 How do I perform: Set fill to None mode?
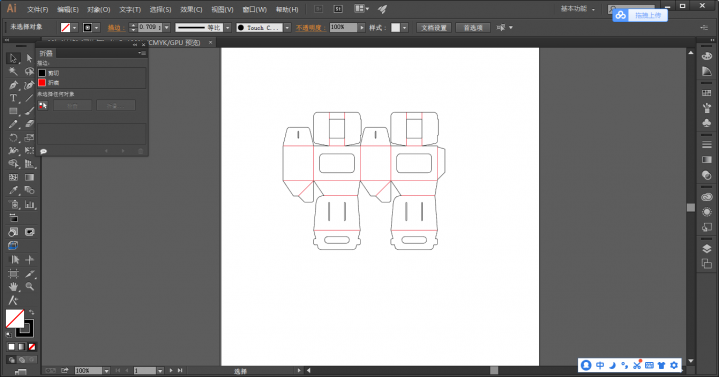[x=32, y=347]
